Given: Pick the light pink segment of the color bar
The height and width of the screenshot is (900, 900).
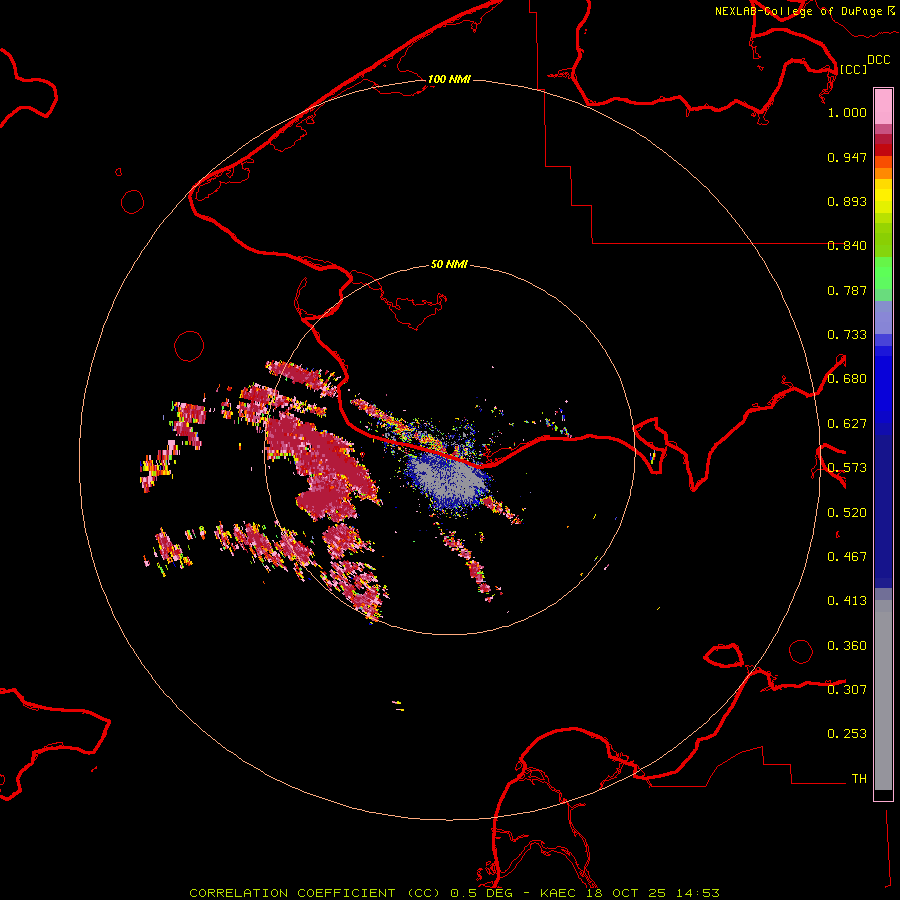Looking at the screenshot, I should click(883, 107).
